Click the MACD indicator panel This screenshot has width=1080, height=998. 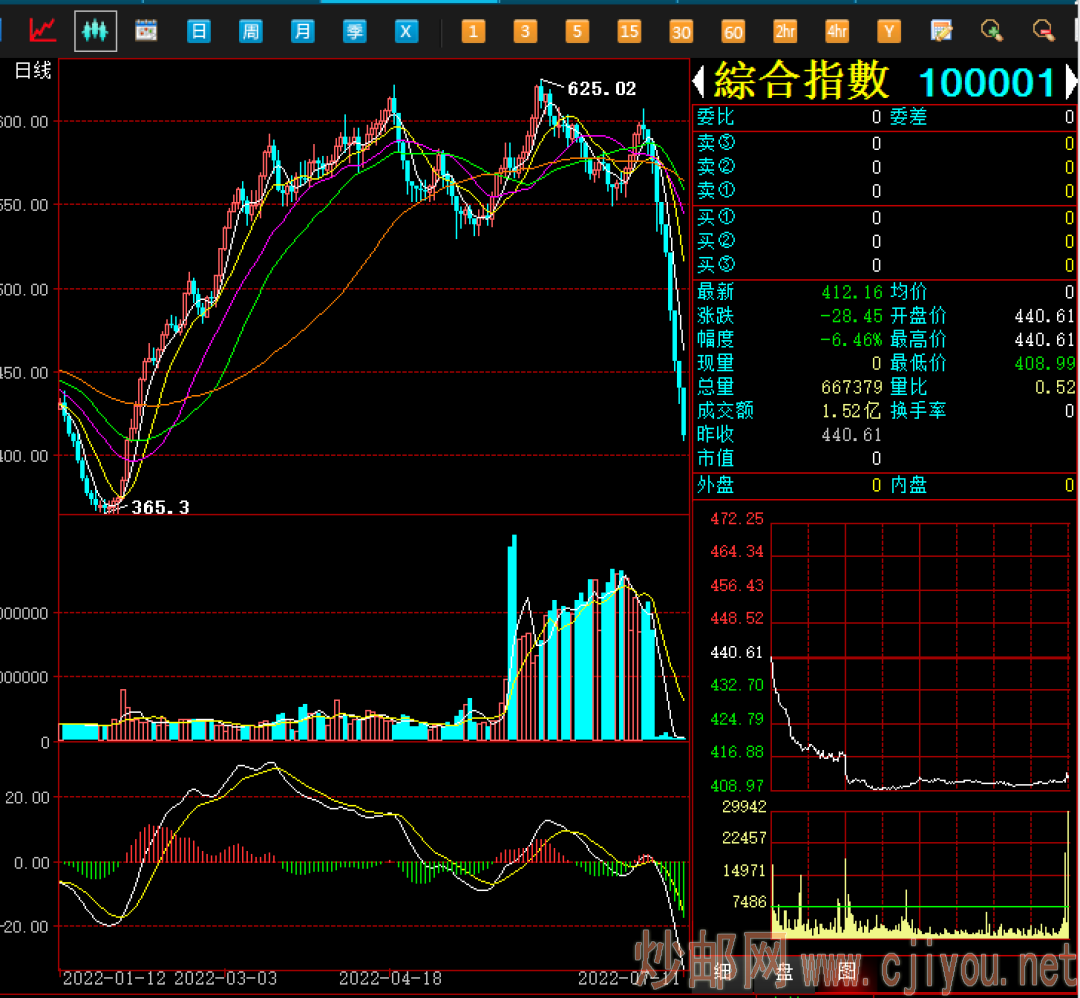click(x=373, y=855)
